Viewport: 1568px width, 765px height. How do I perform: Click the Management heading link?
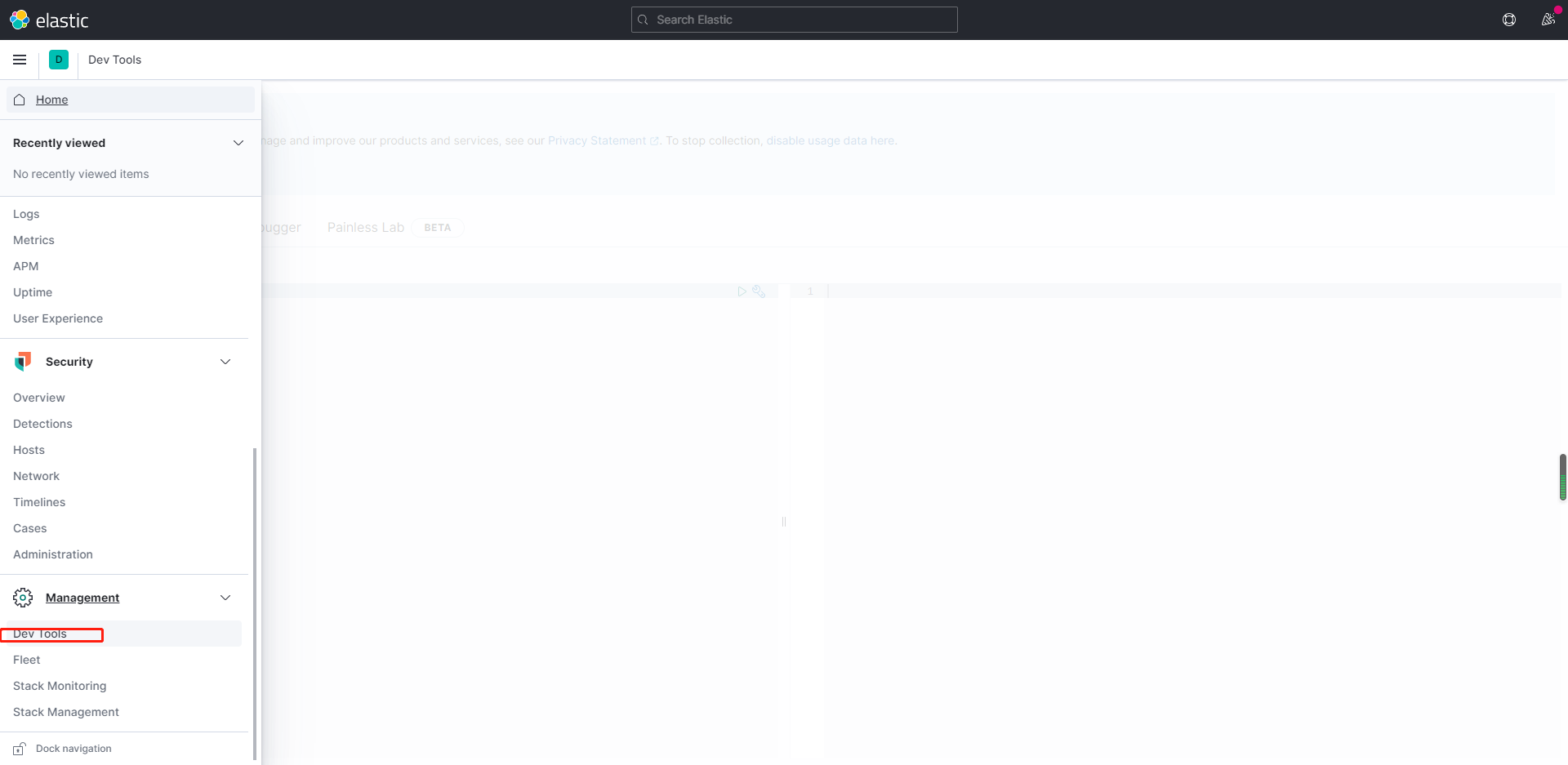(x=82, y=598)
